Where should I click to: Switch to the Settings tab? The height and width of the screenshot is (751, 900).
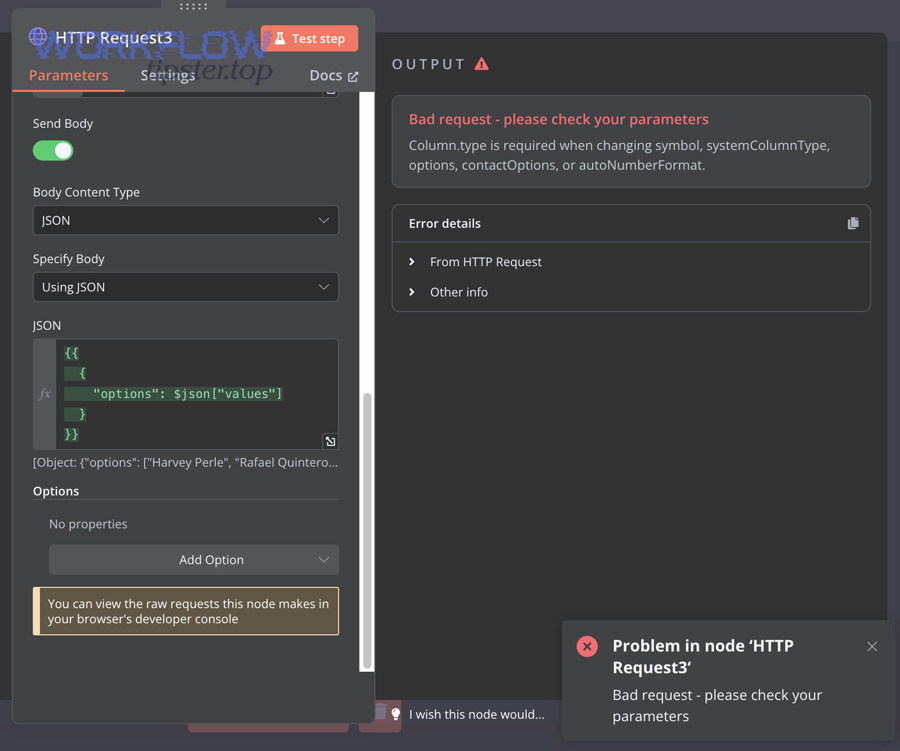[x=168, y=75]
